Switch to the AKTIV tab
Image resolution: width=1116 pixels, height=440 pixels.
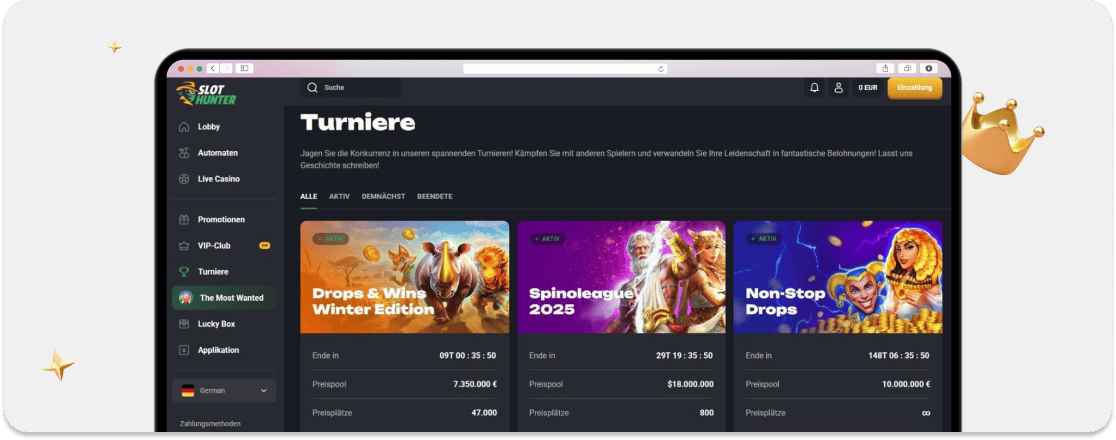pyautogui.click(x=339, y=197)
